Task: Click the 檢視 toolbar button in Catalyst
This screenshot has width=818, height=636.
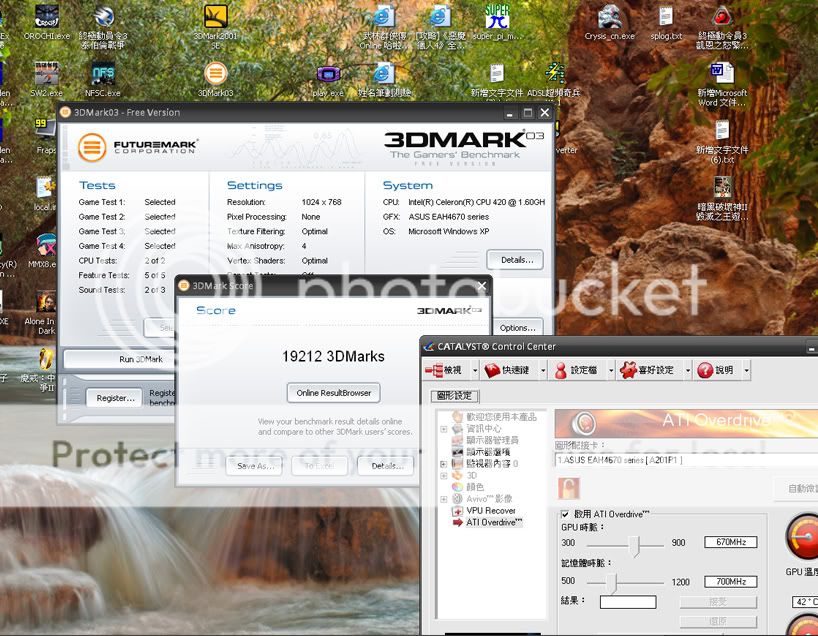Action: [443, 370]
